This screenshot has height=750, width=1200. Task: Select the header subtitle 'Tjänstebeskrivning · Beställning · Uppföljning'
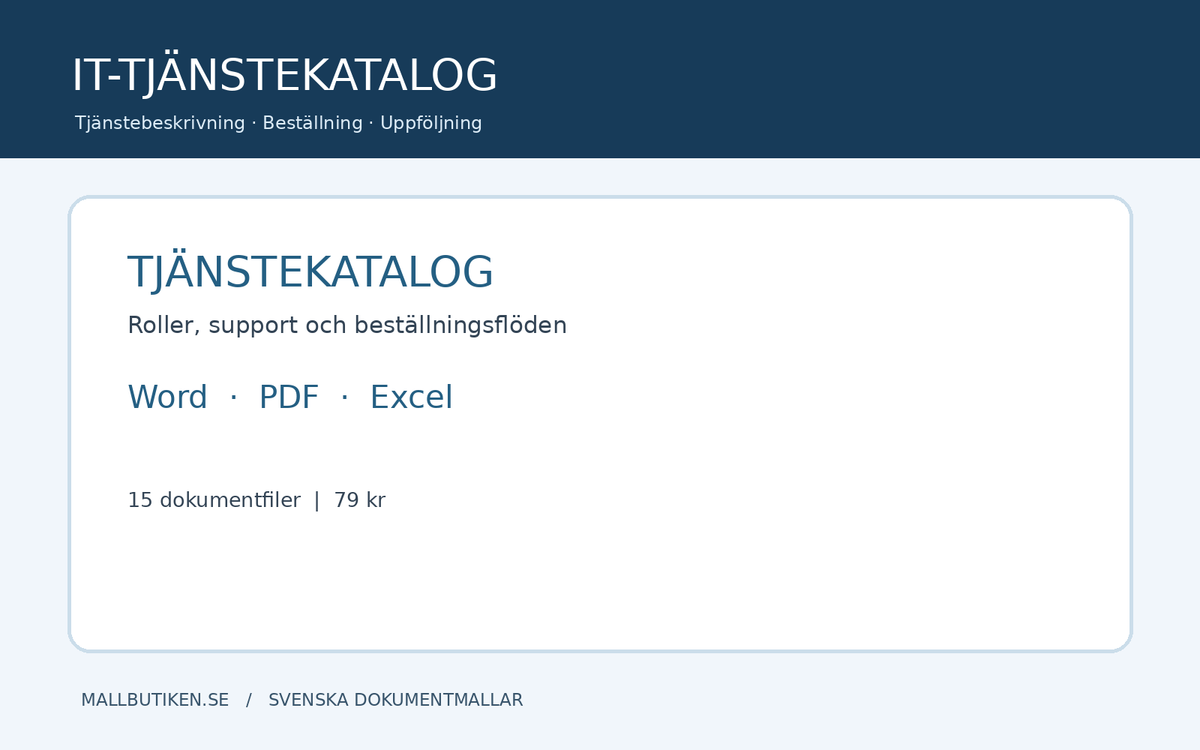pyautogui.click(x=278, y=123)
